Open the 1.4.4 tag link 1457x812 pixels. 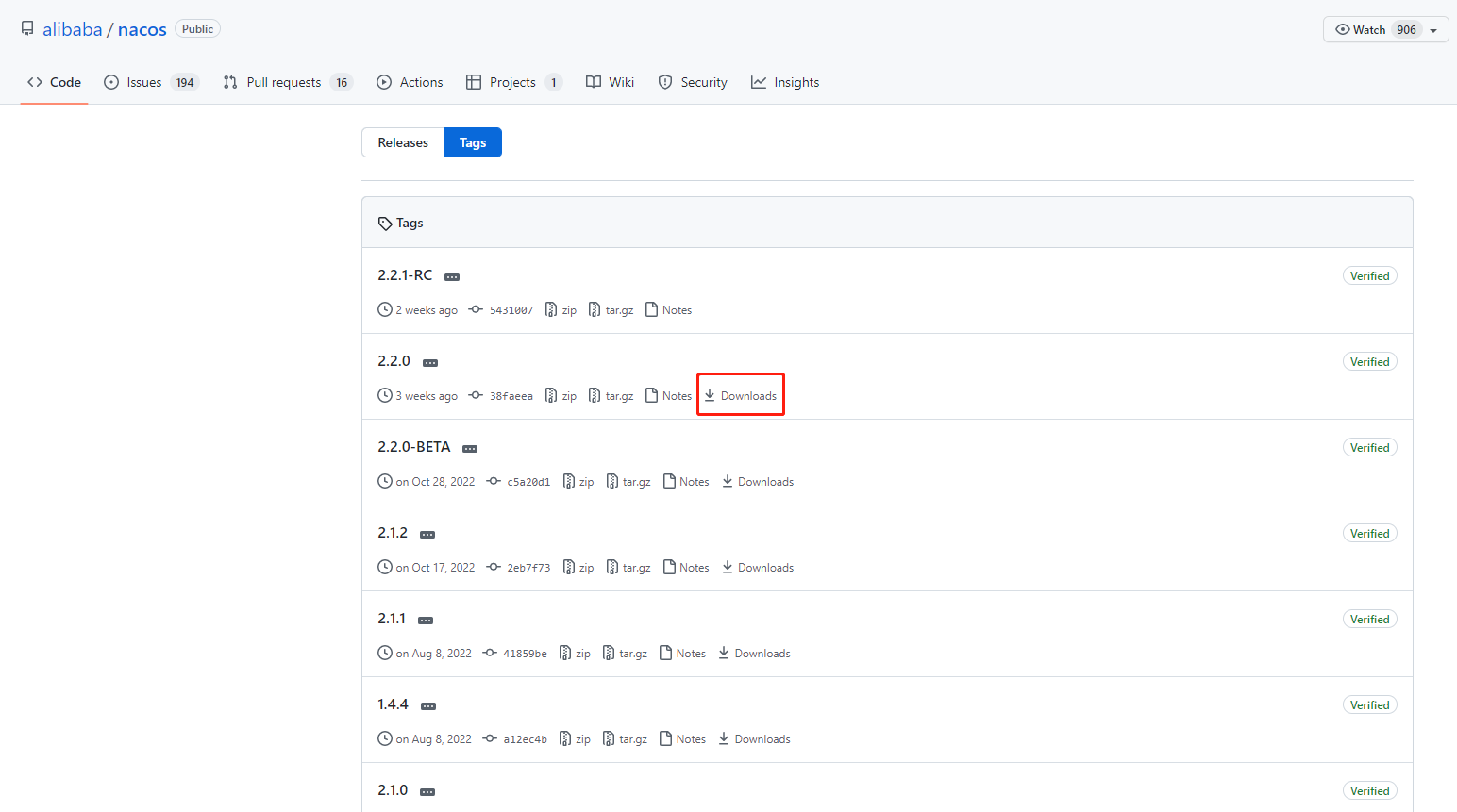click(x=393, y=704)
